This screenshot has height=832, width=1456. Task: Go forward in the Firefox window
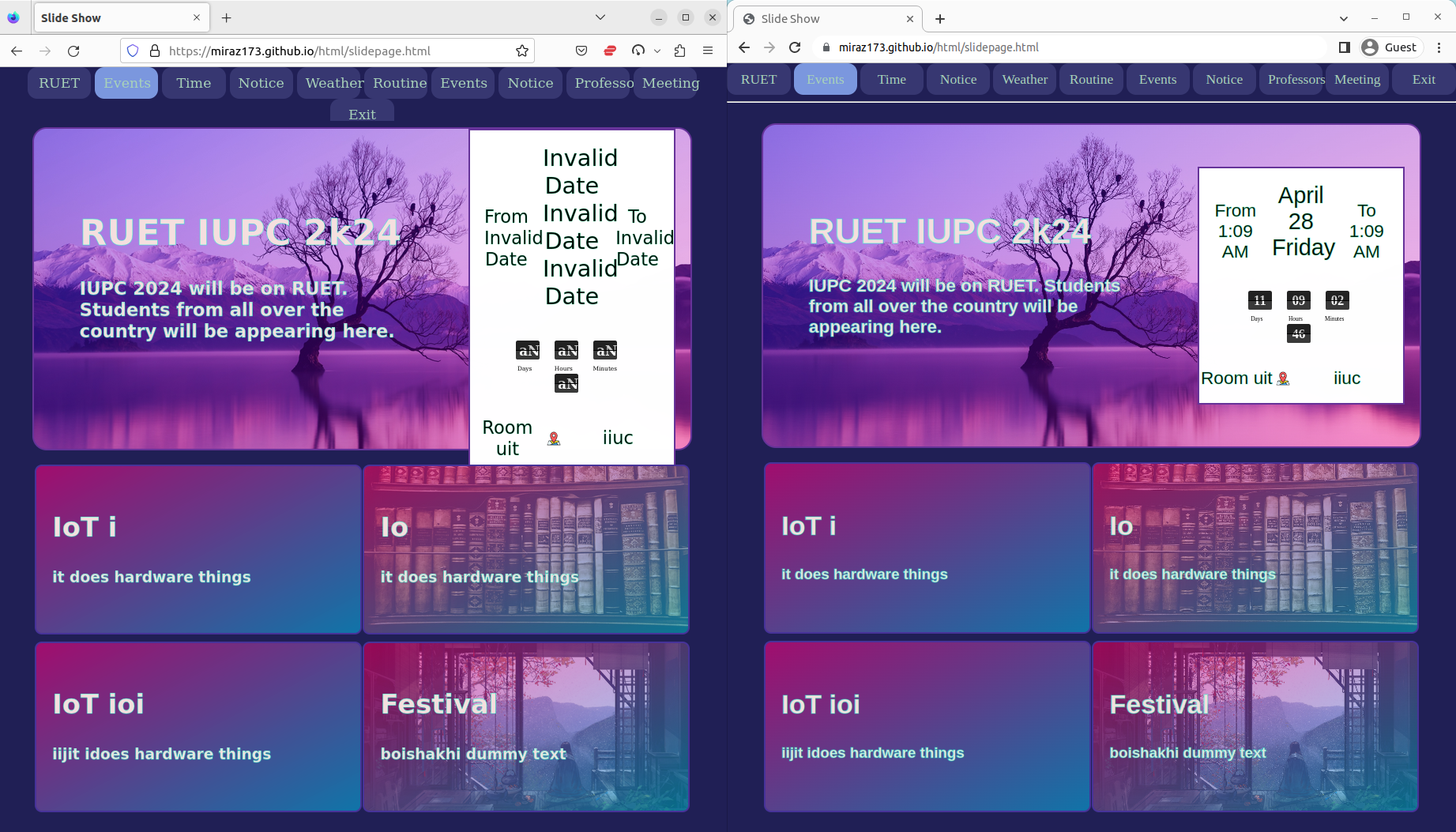tap(45, 51)
